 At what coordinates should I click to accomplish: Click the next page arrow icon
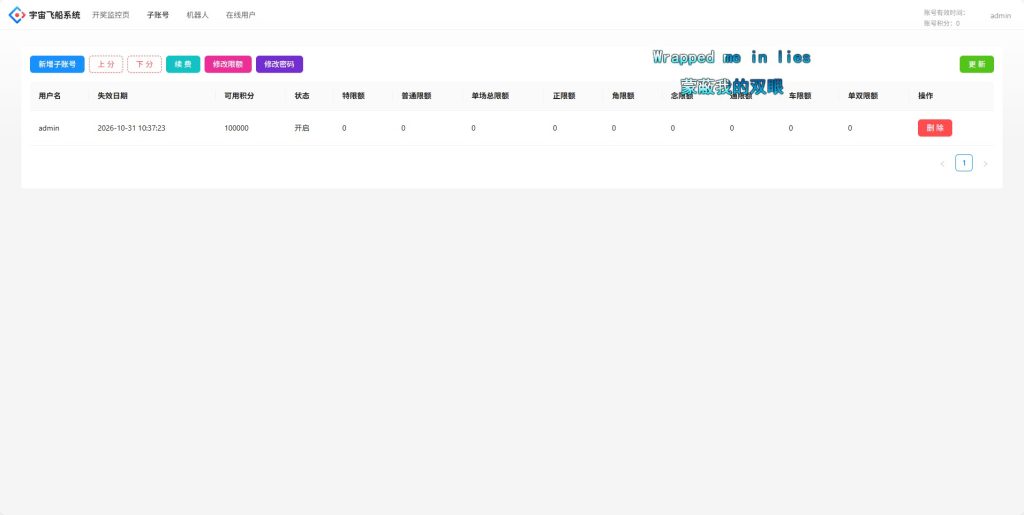[985, 163]
